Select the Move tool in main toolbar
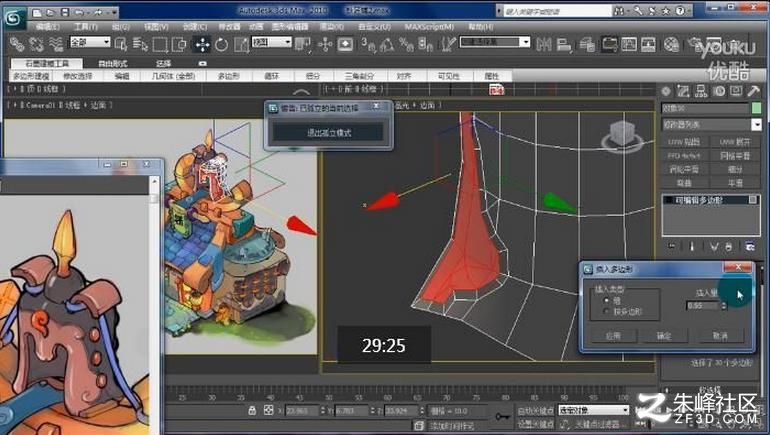Image resolution: width=770 pixels, height=435 pixels. point(202,44)
